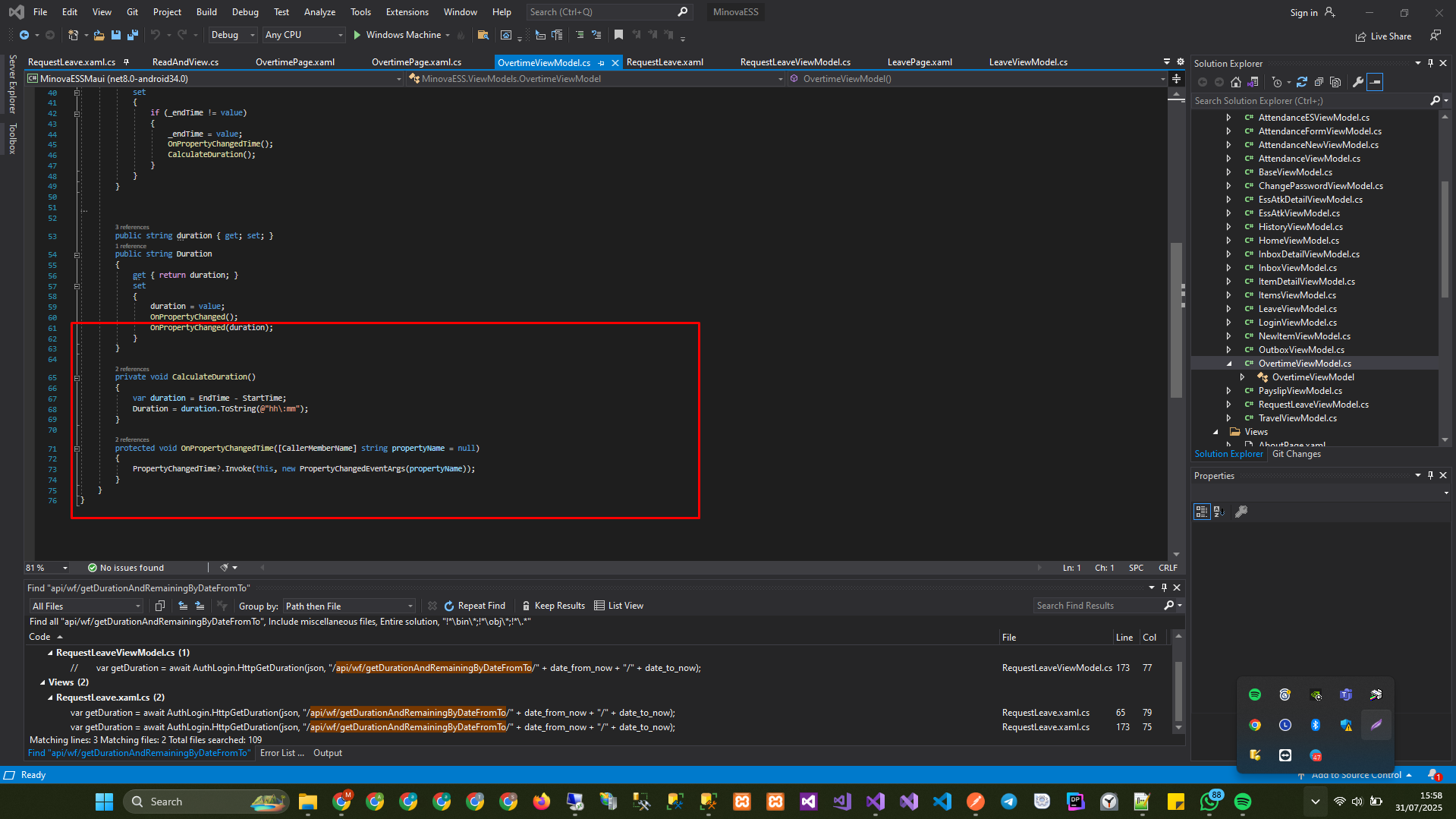Open the Any CPU platform dropdown
Viewport: 1456px width, 819px height.
(x=303, y=35)
